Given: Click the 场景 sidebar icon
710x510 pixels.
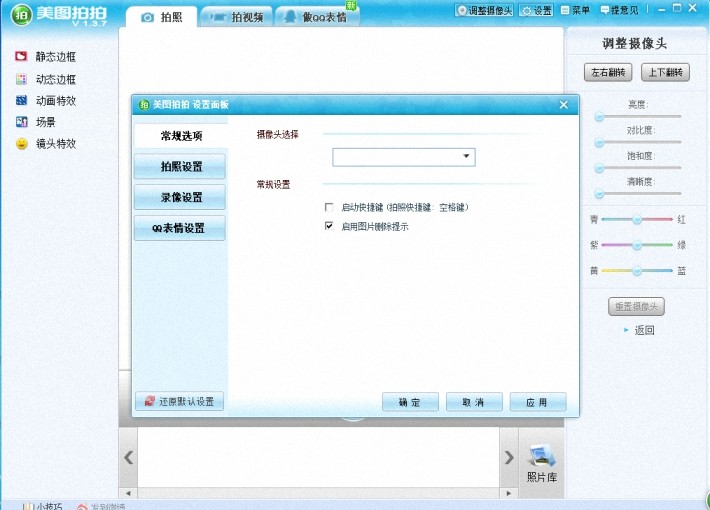Looking at the screenshot, I should coord(21,121).
